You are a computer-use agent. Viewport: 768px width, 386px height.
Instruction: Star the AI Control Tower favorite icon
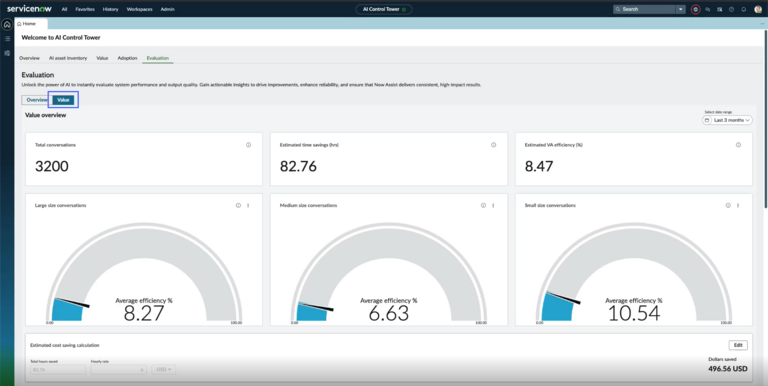point(404,9)
